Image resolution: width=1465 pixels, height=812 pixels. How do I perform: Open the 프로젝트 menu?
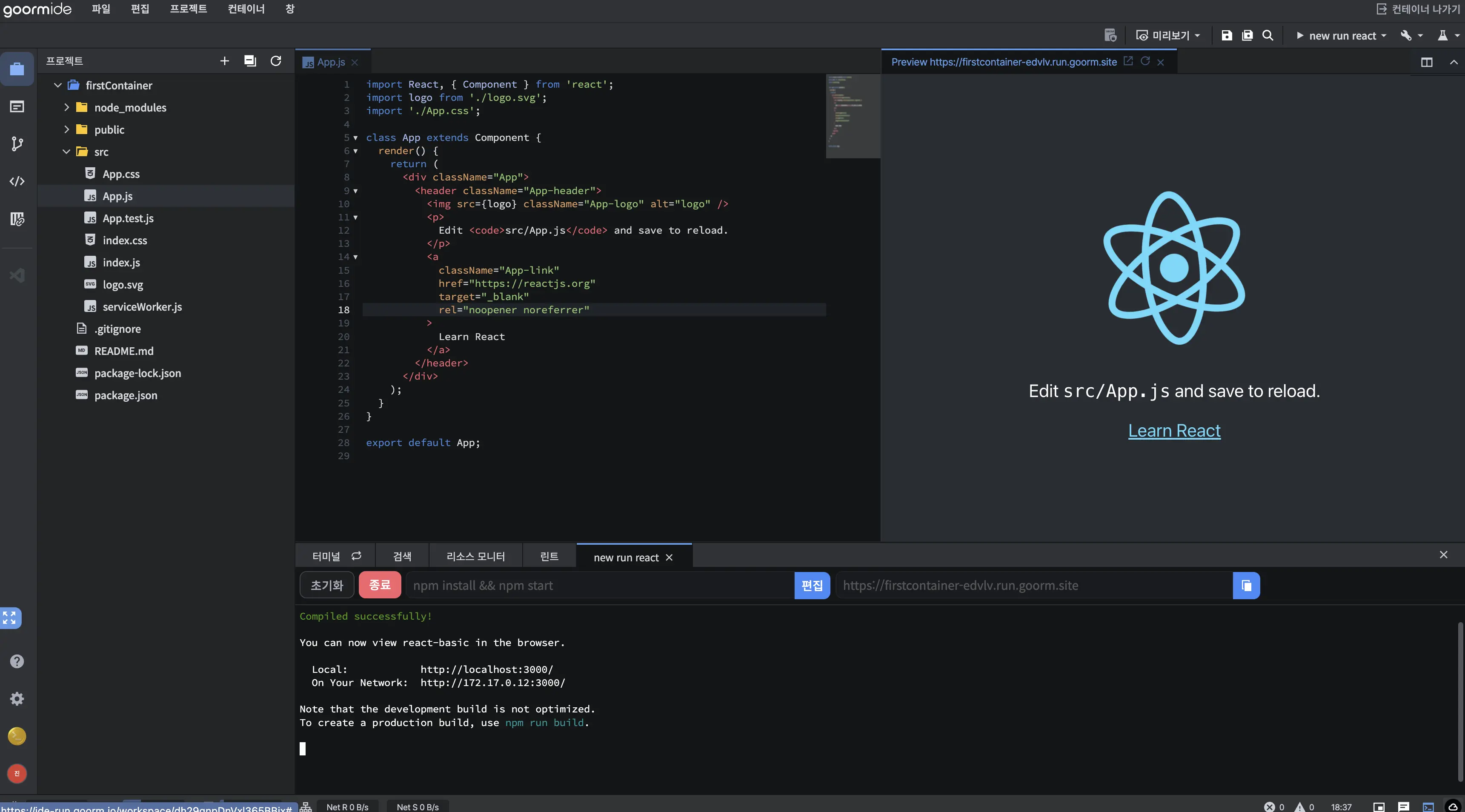point(188,9)
